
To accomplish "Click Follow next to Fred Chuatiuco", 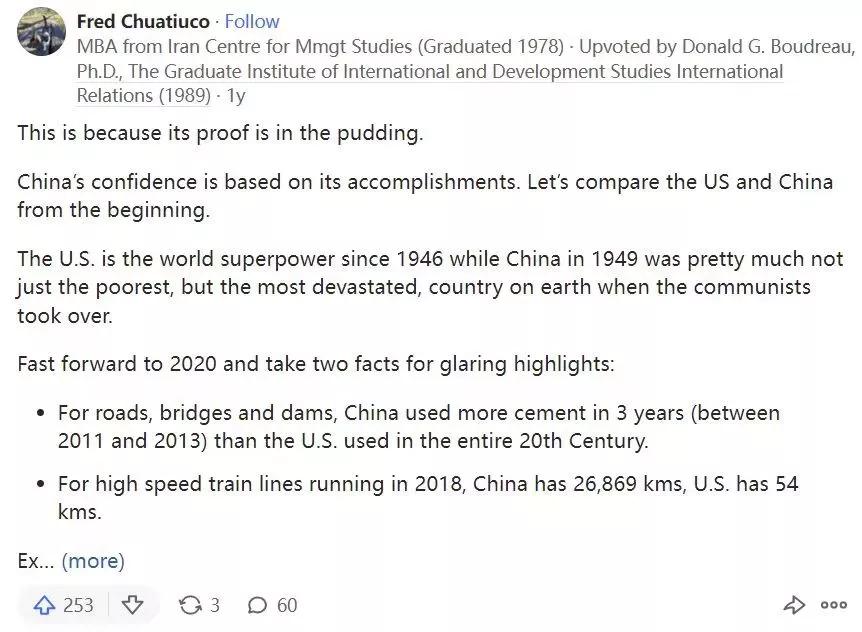I will point(252,20).
